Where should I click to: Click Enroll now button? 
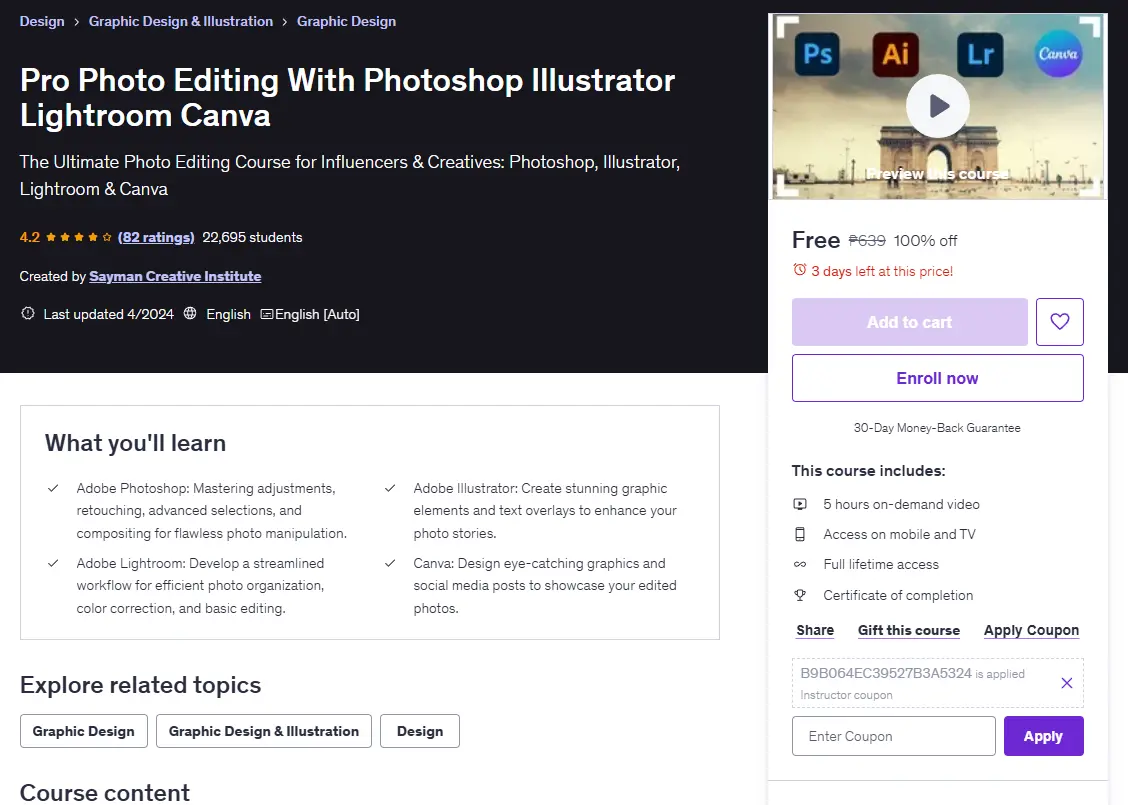(937, 378)
